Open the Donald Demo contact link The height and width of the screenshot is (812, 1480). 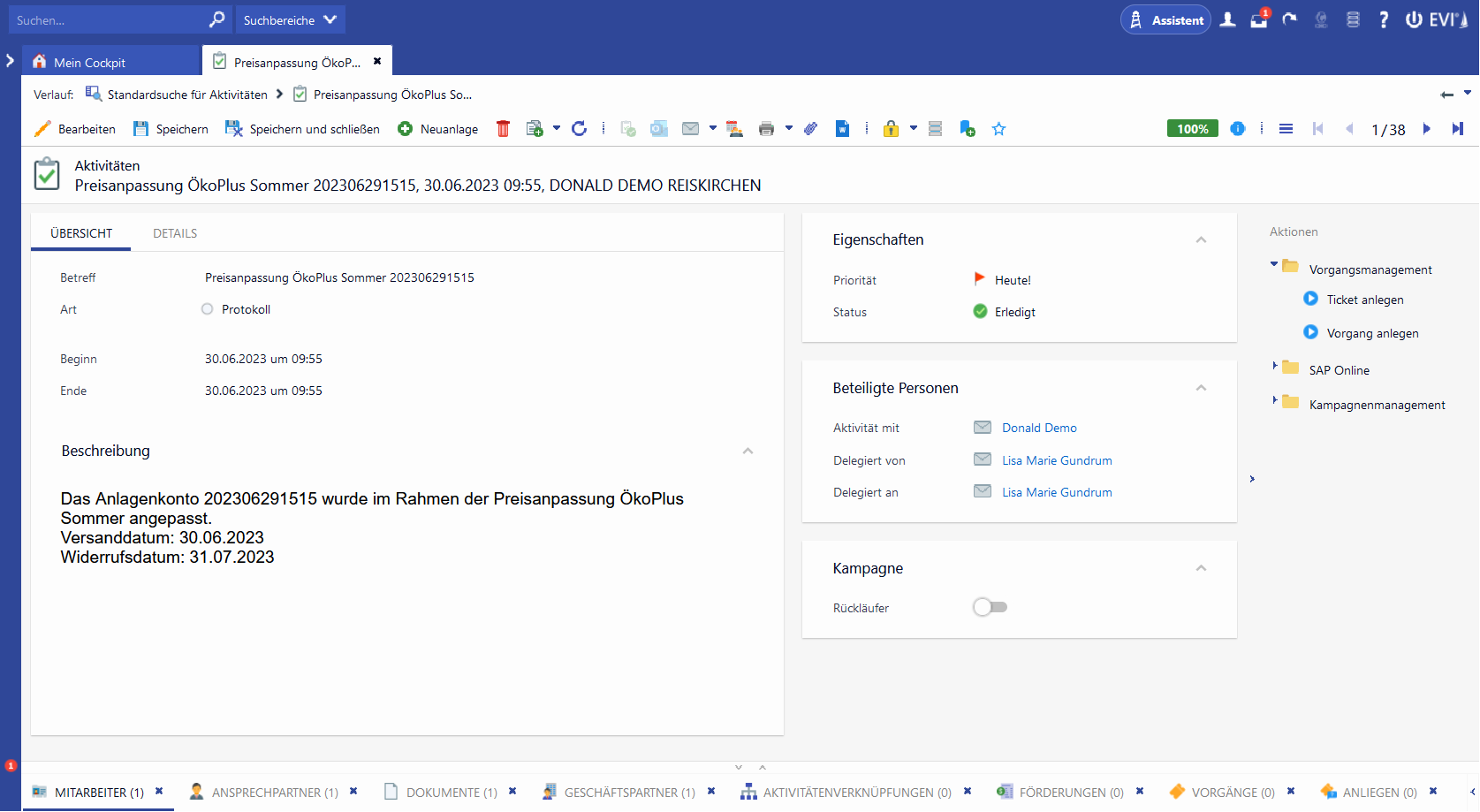(x=1039, y=428)
